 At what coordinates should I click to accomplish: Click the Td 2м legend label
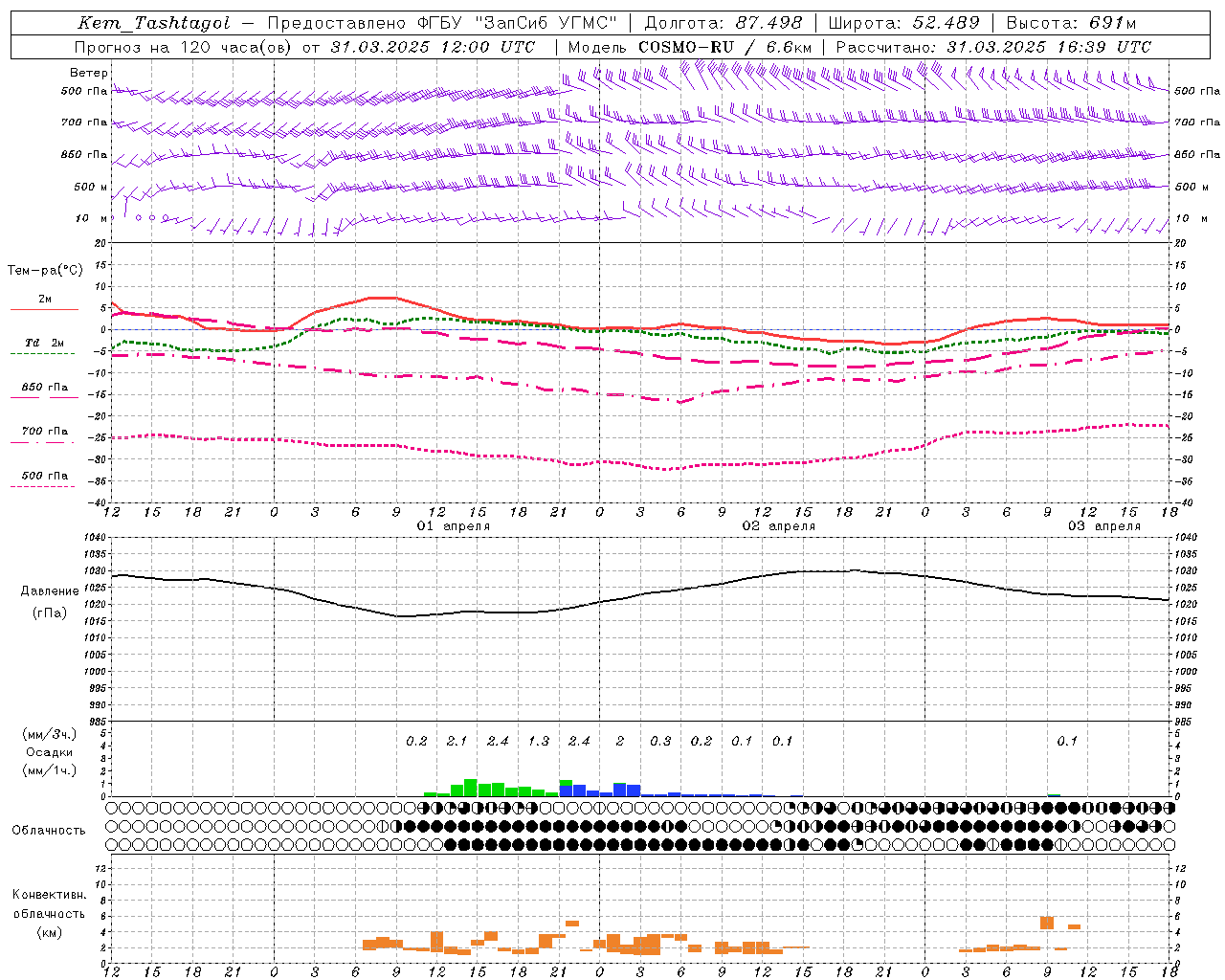tap(45, 343)
